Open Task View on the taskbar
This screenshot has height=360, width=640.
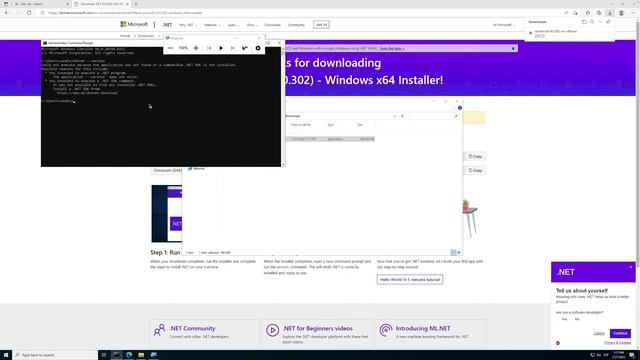[104, 355]
